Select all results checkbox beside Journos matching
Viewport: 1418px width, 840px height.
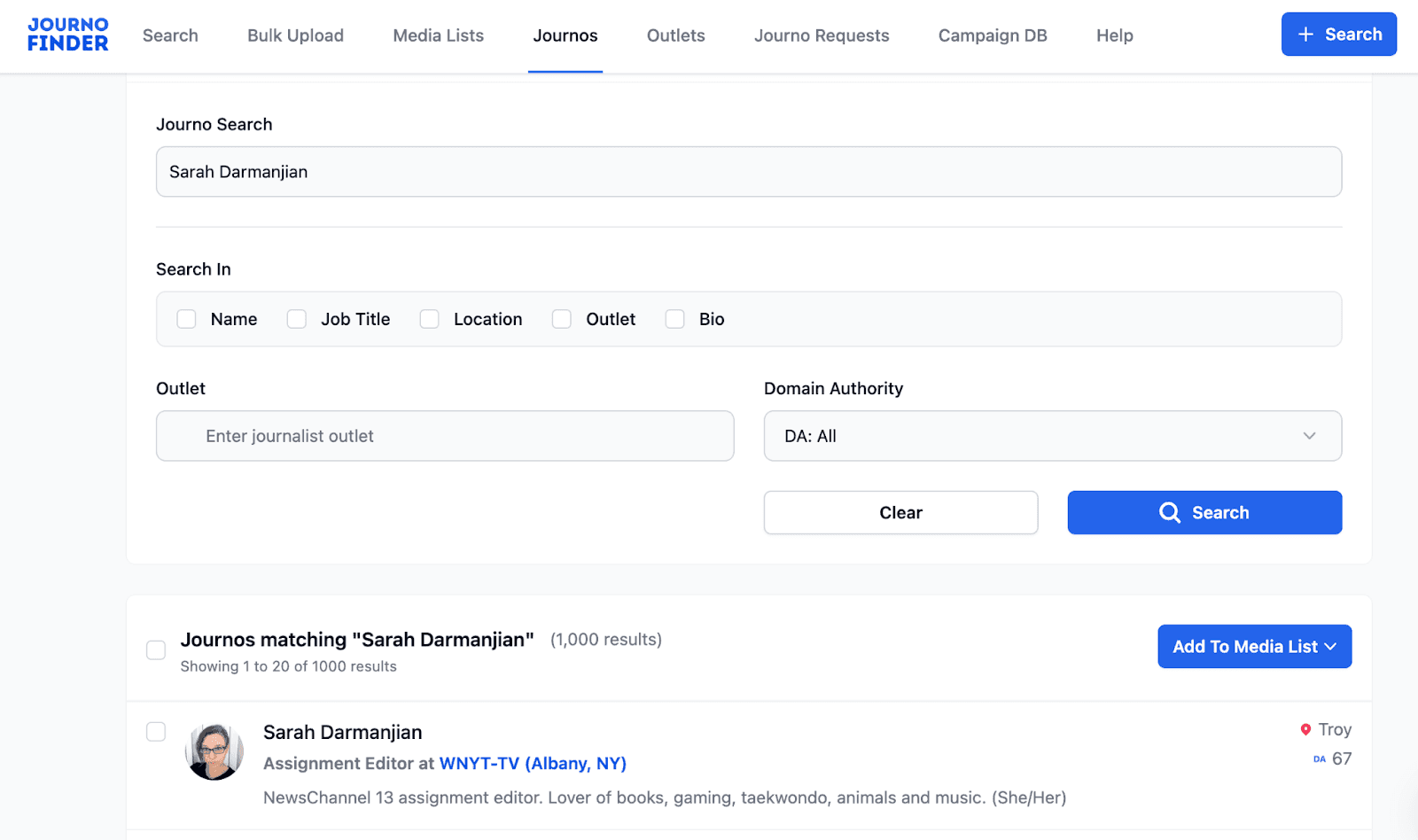(156, 650)
